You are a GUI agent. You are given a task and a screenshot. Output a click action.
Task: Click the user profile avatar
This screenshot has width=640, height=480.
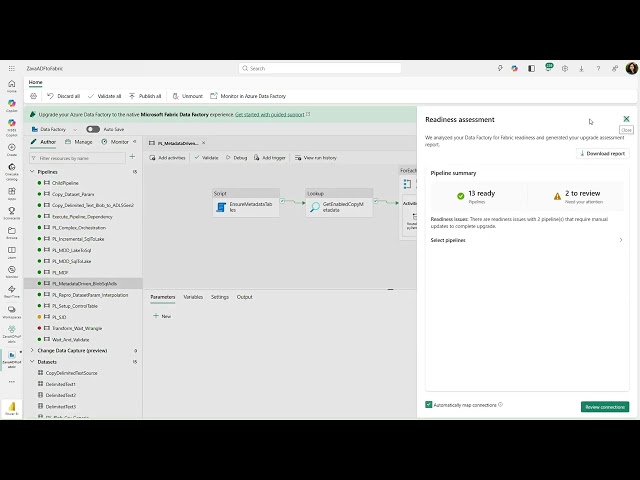pyautogui.click(x=631, y=68)
